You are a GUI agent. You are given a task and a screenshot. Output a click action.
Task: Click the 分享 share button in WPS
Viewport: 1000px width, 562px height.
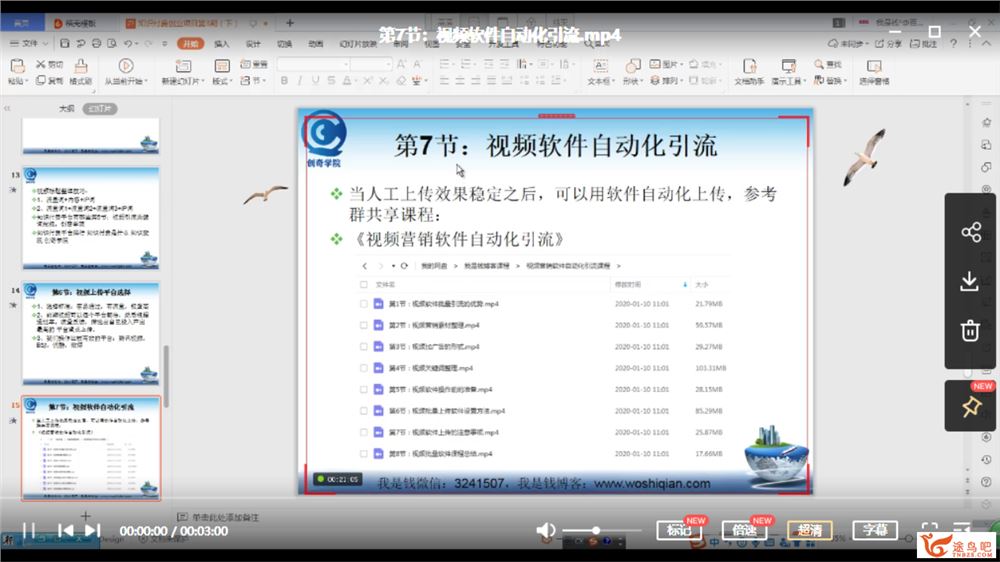pos(888,43)
